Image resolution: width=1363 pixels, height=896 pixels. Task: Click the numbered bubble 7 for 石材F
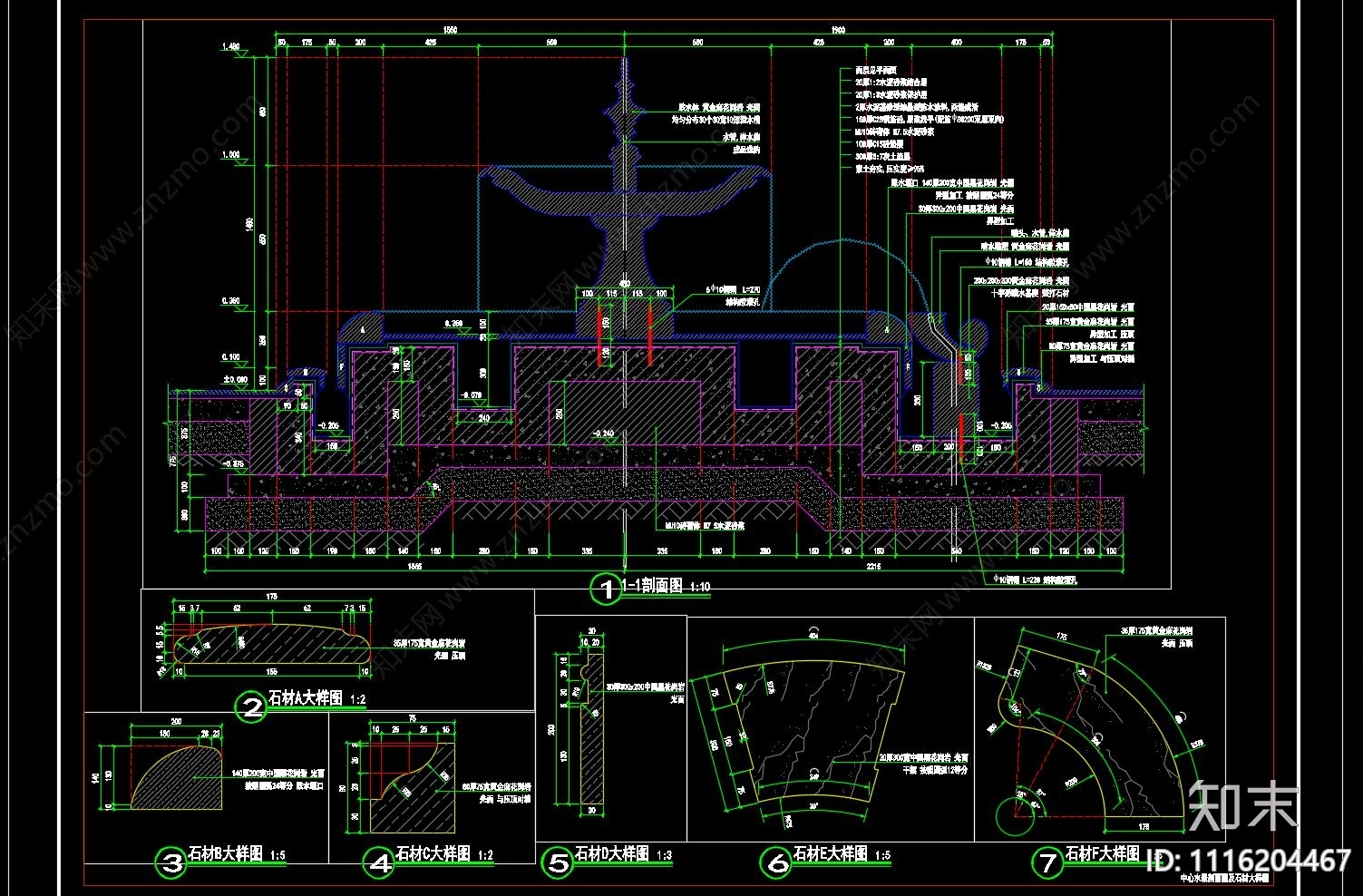click(x=1048, y=862)
